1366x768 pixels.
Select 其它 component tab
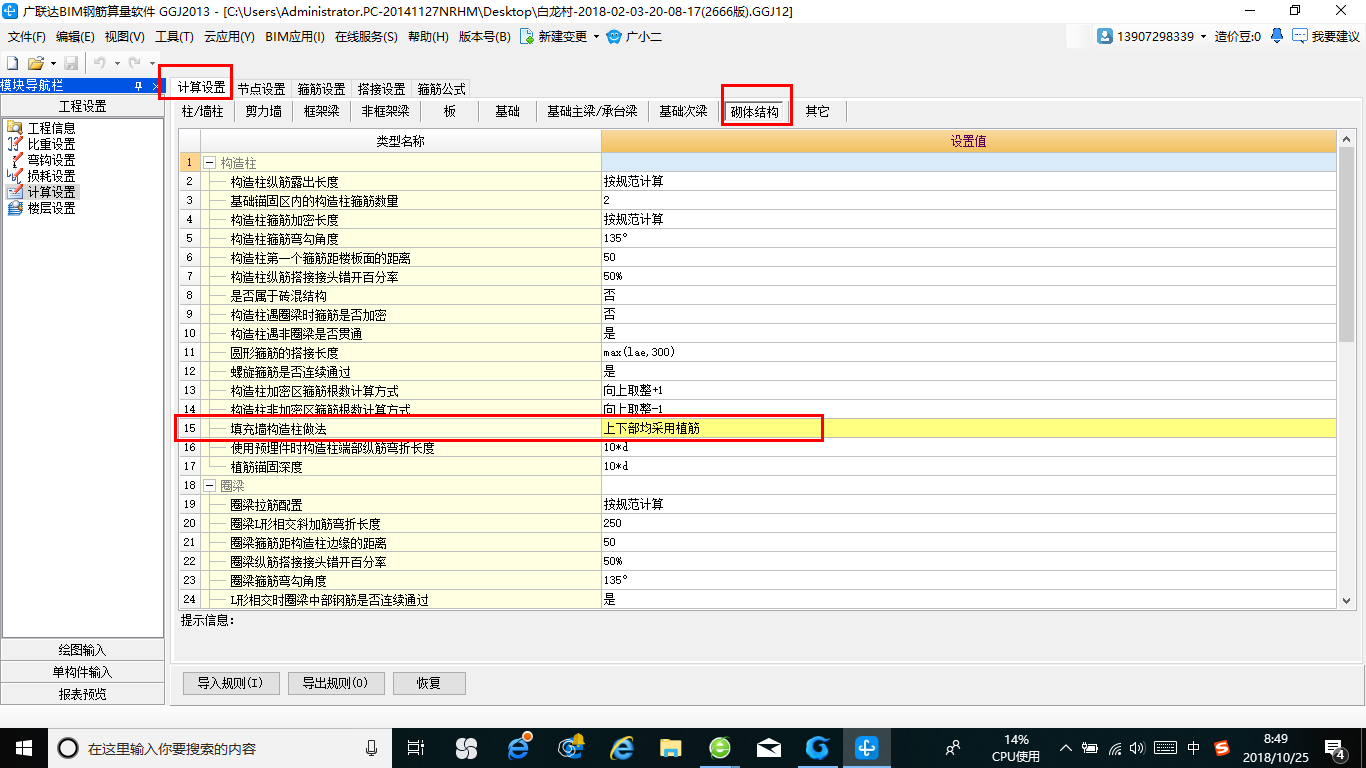tap(817, 111)
